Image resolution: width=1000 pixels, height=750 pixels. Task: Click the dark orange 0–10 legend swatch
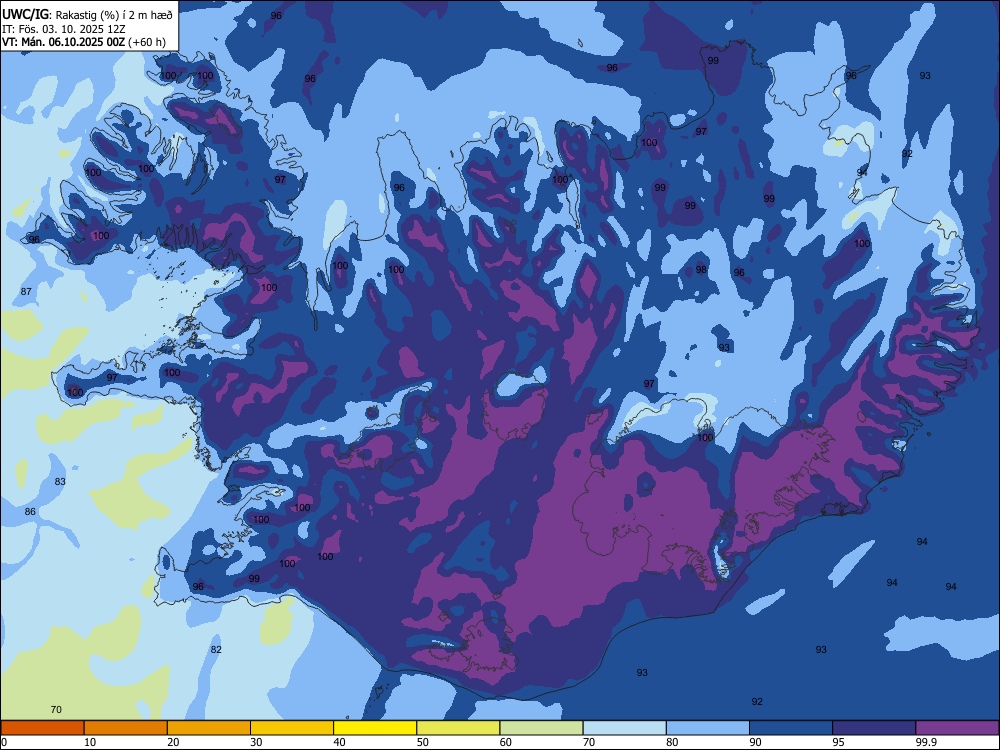pyautogui.click(x=42, y=728)
